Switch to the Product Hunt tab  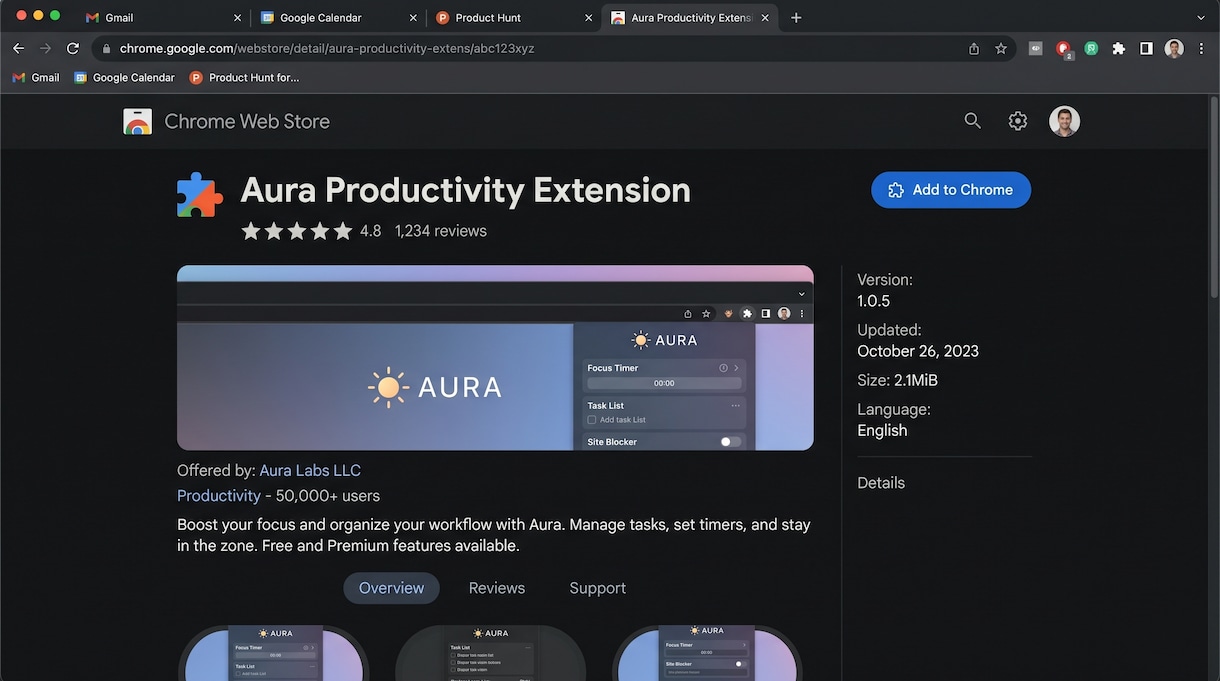pos(514,18)
